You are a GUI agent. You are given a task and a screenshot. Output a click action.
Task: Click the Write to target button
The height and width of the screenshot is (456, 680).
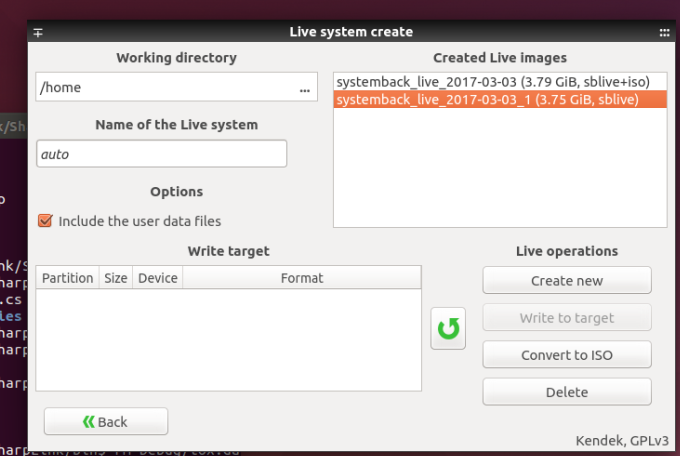click(567, 318)
